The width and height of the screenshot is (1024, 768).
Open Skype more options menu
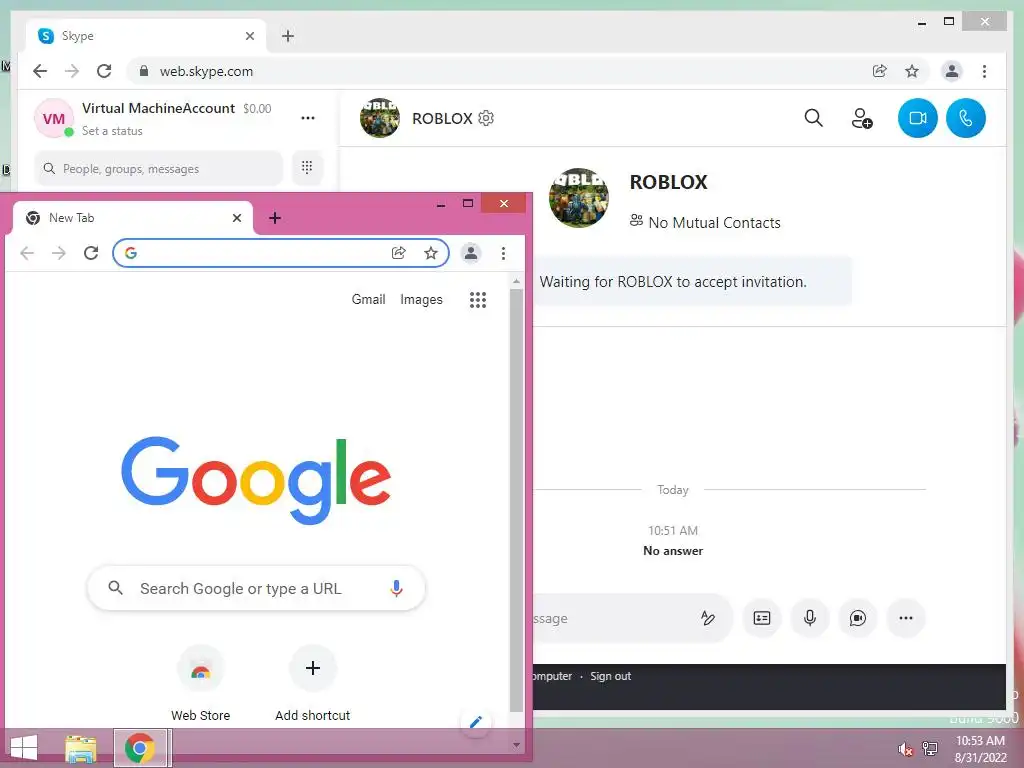click(308, 118)
